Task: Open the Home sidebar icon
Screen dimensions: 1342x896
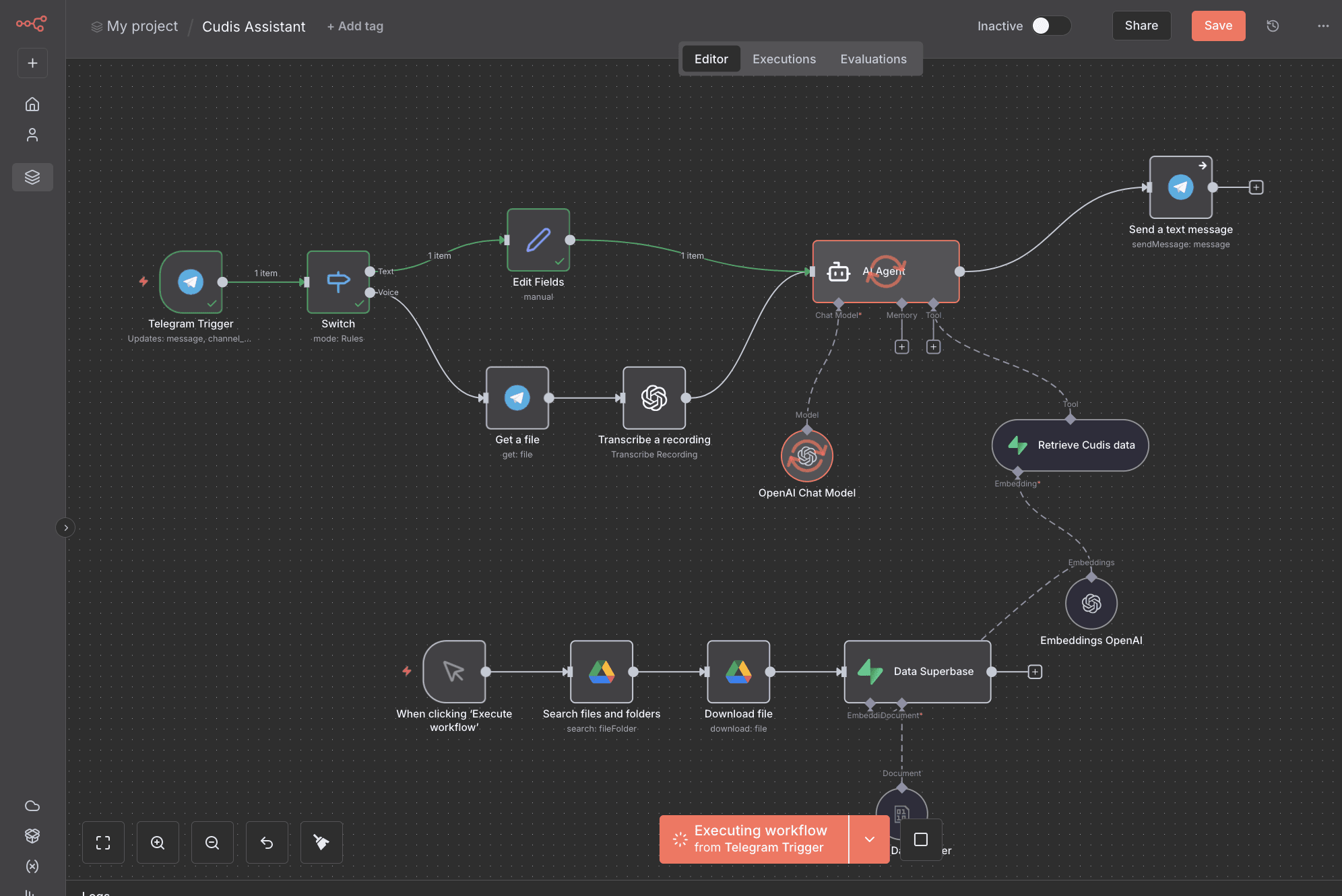Action: (32, 104)
